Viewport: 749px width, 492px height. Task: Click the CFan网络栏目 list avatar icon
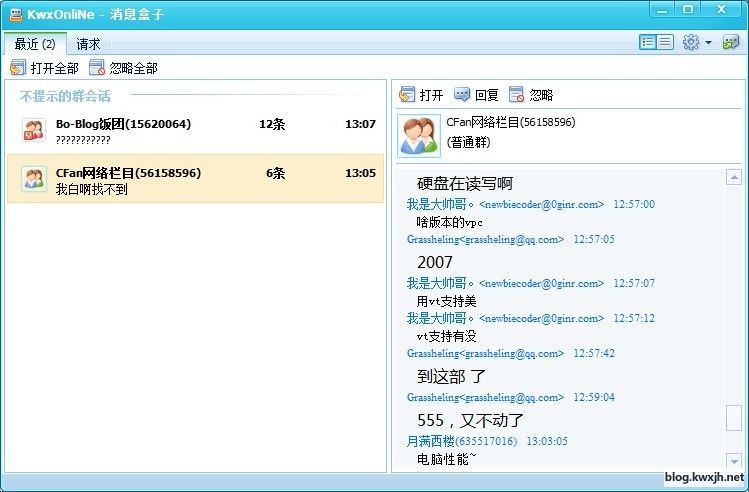pos(34,179)
